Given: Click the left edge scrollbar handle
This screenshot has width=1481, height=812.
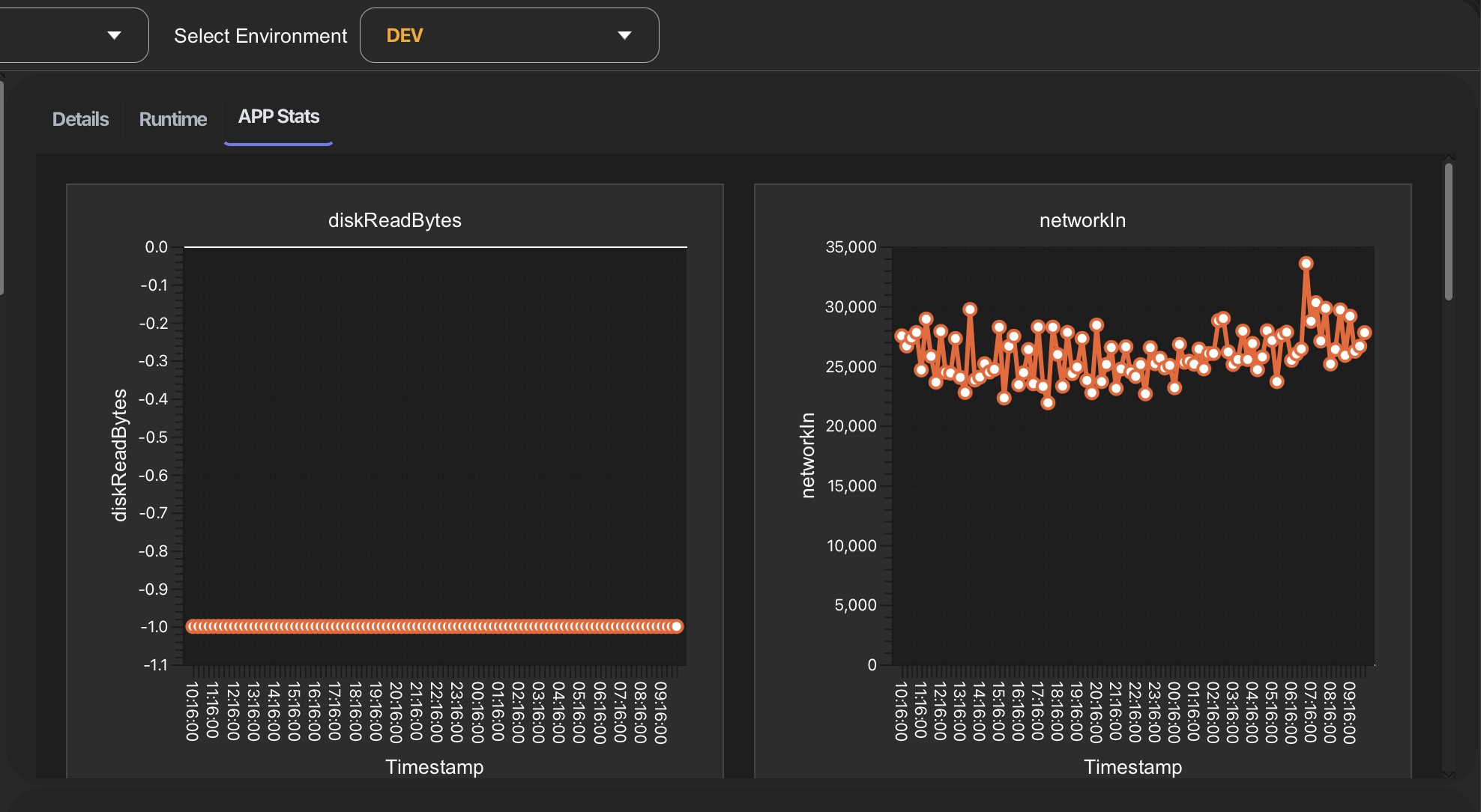Looking at the screenshot, I should pyautogui.click(x=2, y=187).
